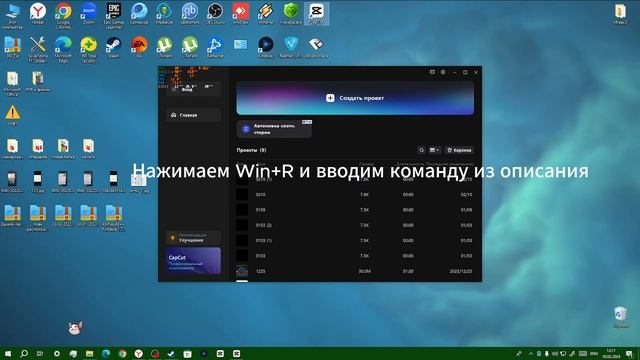Viewport: 640px width, 360px height.
Task: Select the CapCut desktop shortcut
Action: (316, 13)
